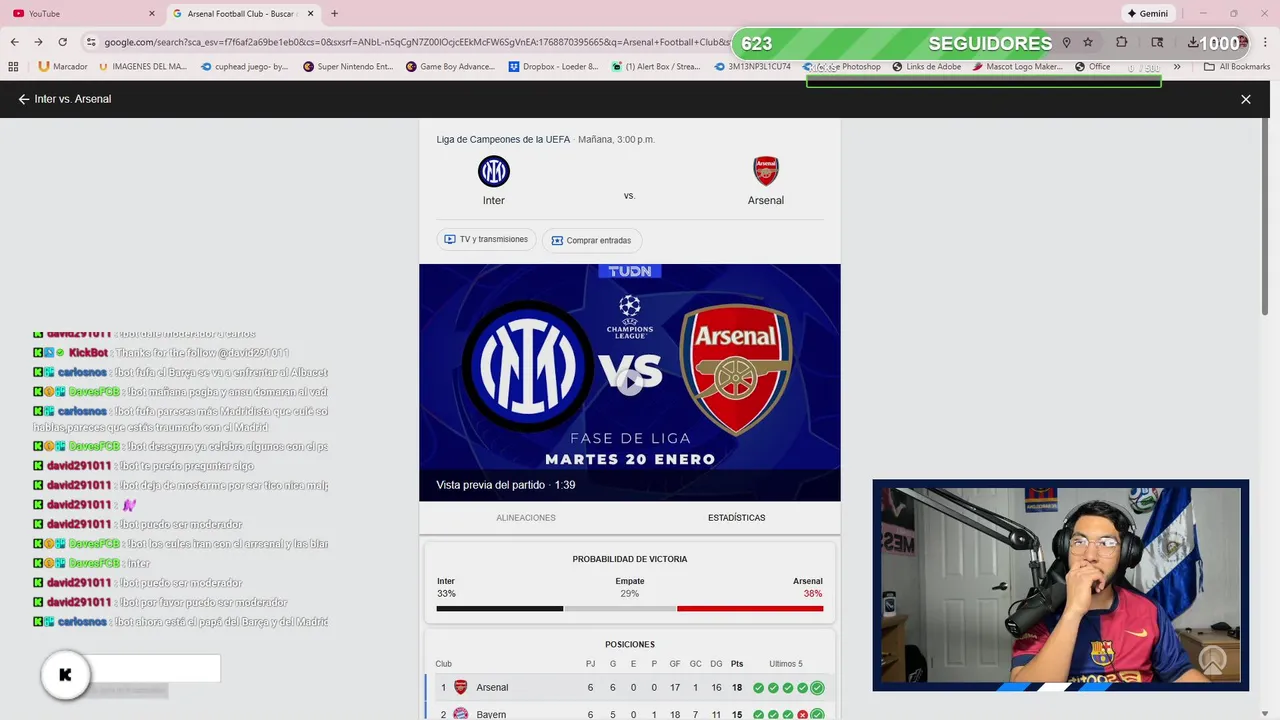The width and height of the screenshot is (1280, 720).
Task: Open a new browser tab
Action: pyautogui.click(x=334, y=14)
